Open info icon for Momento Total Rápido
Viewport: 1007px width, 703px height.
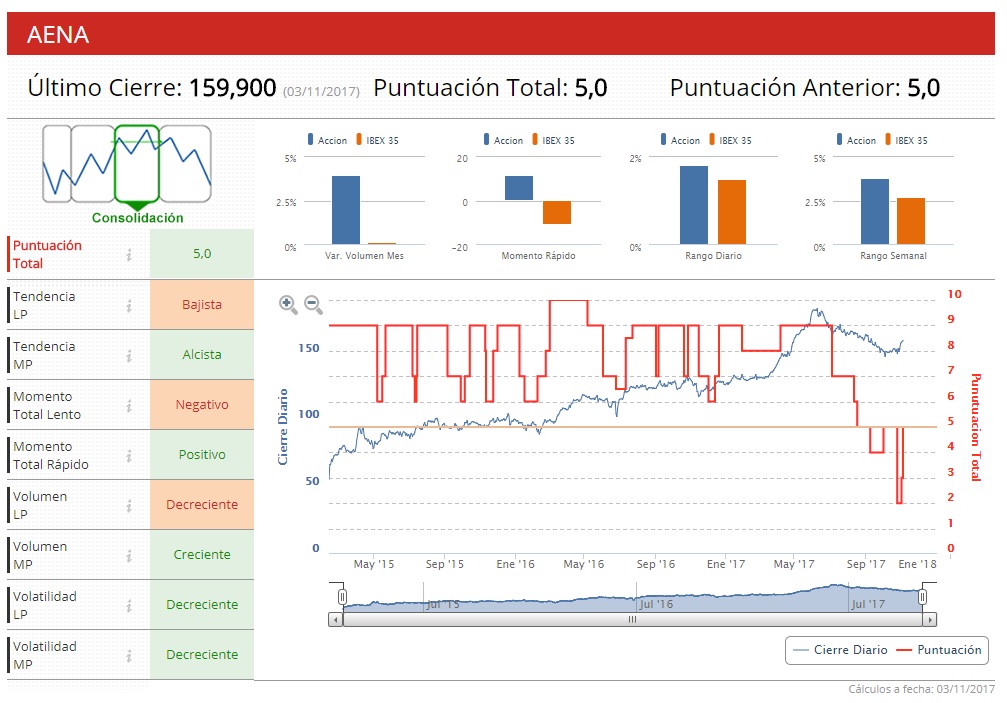click(x=129, y=456)
